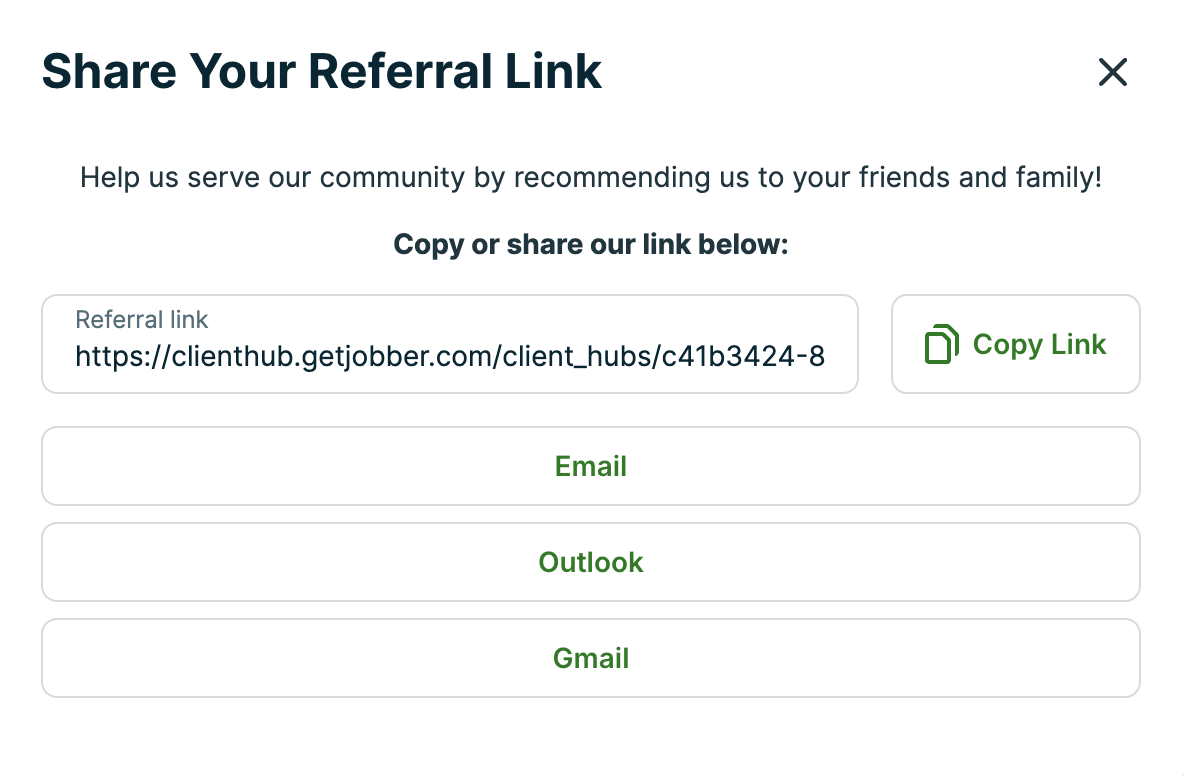This screenshot has width=1184, height=776.
Task: Click the "Help us serve our community" message
Action: click(x=590, y=178)
